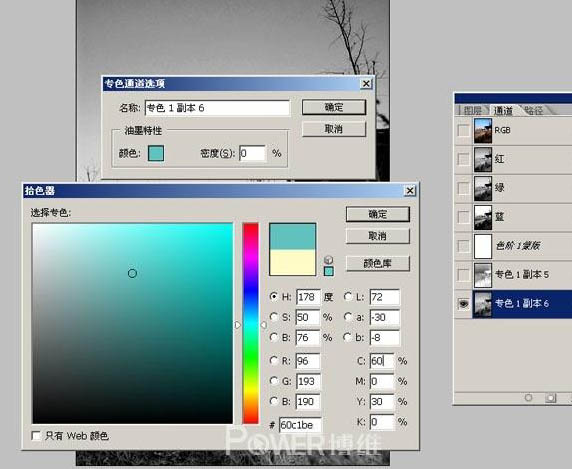Click the small web-safe color swatch
Image resolution: width=572 pixels, height=469 pixels.
[329, 271]
